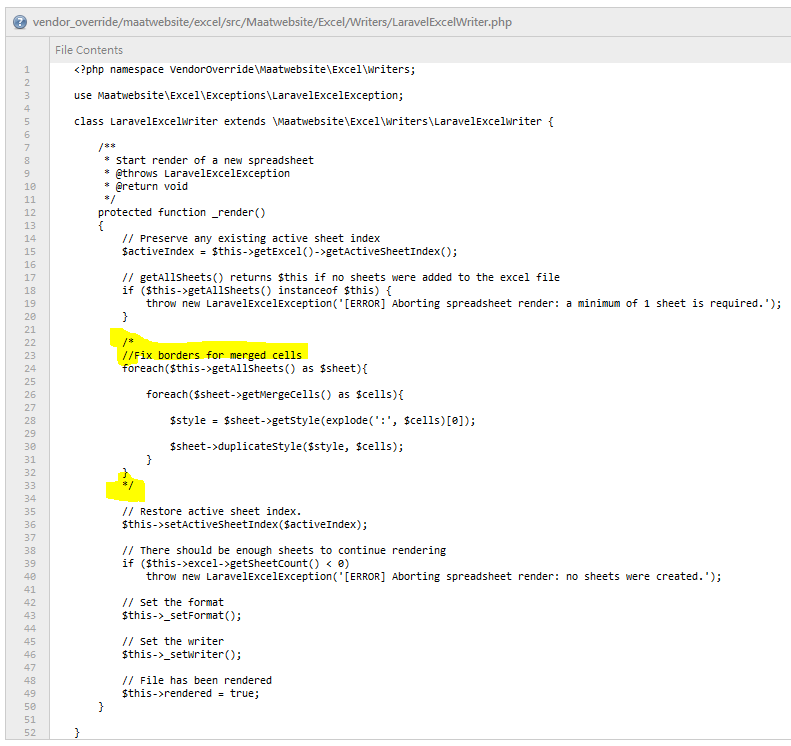Click the 'a minimum of 1 sheet is required' throw line
Viewport: 791px width, 746px height.
(464, 304)
